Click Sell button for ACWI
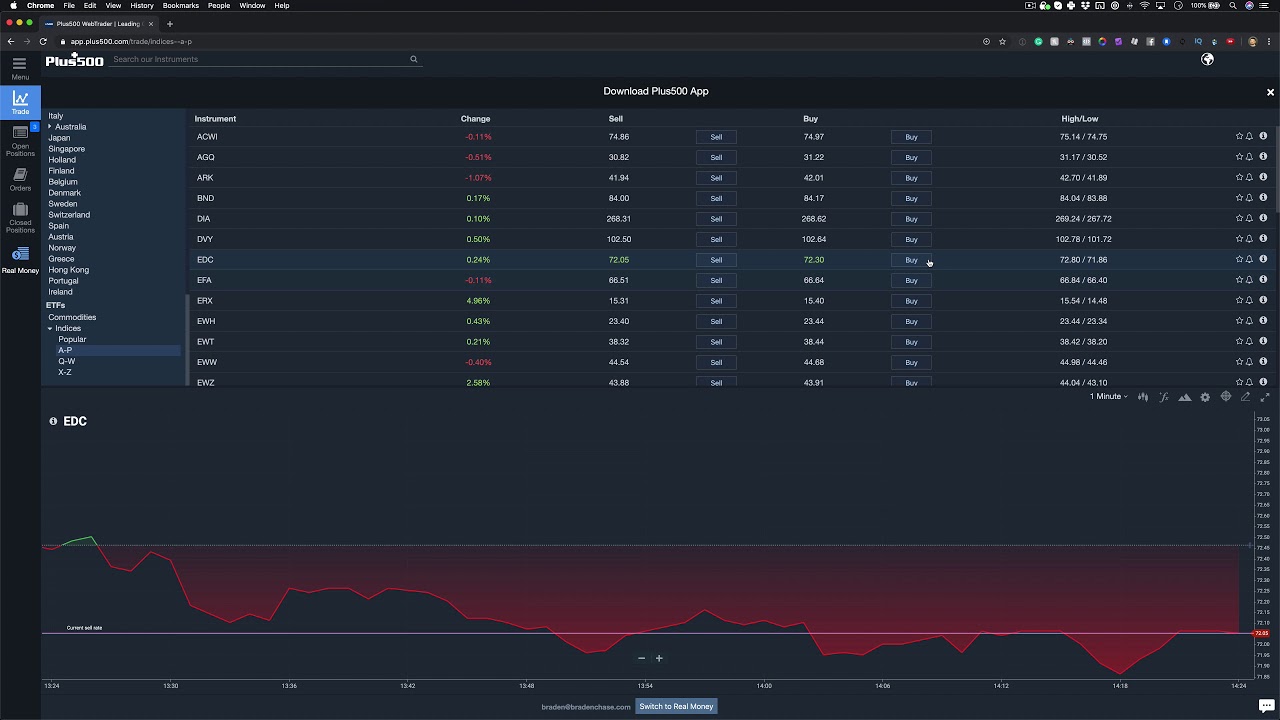Viewport: 1280px width, 720px height. coord(716,136)
